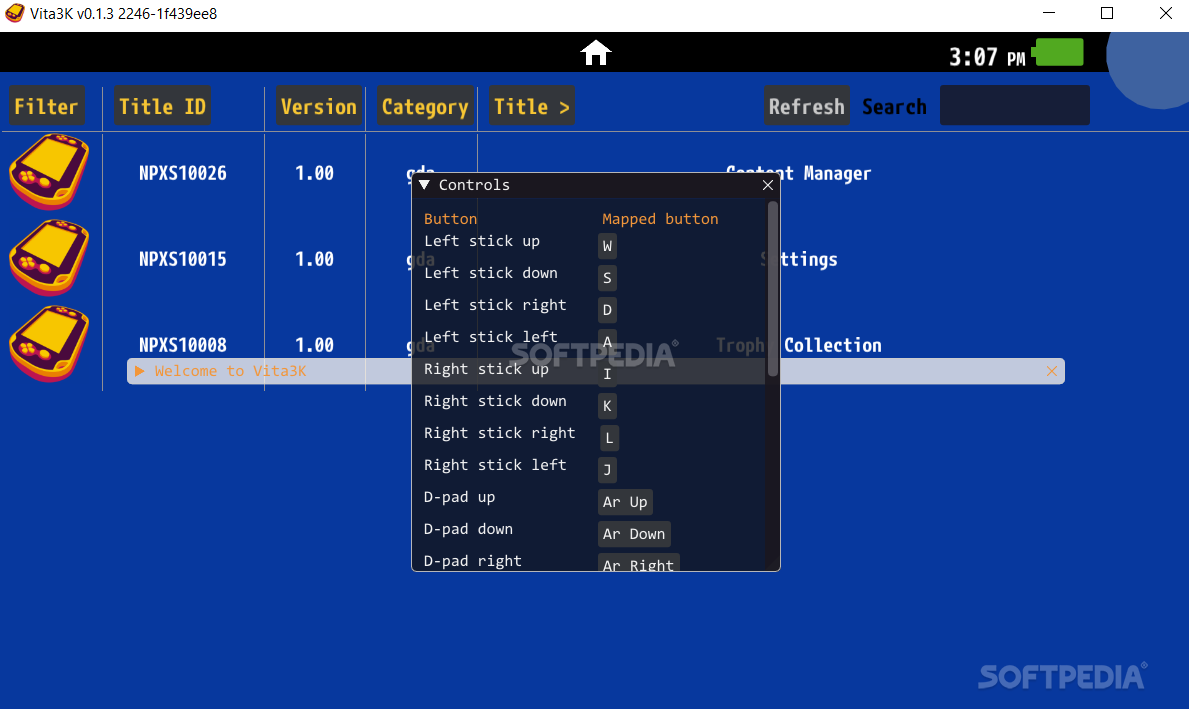Remap Left stick up key W
The height and width of the screenshot is (709, 1189).
(607, 246)
